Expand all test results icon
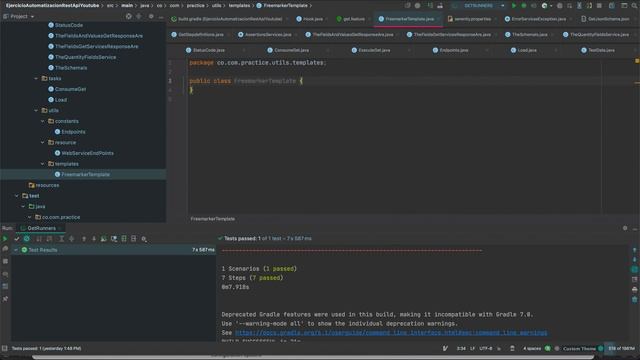The height and width of the screenshot is (360, 640). [x=62, y=239]
